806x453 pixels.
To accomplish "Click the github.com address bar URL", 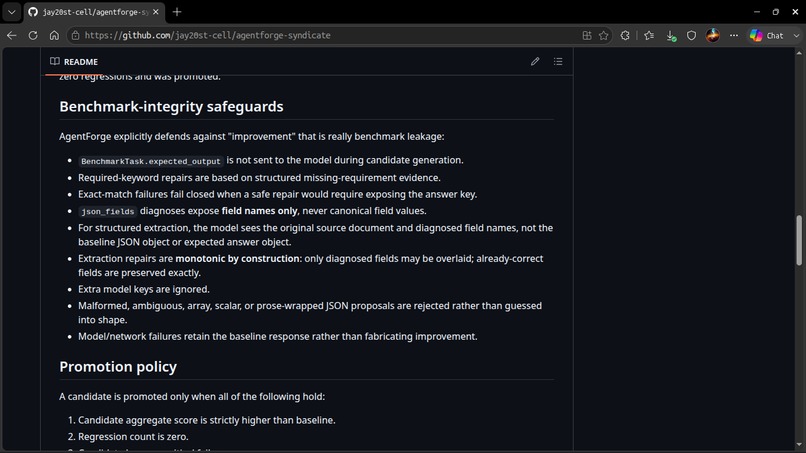I will point(208,35).
